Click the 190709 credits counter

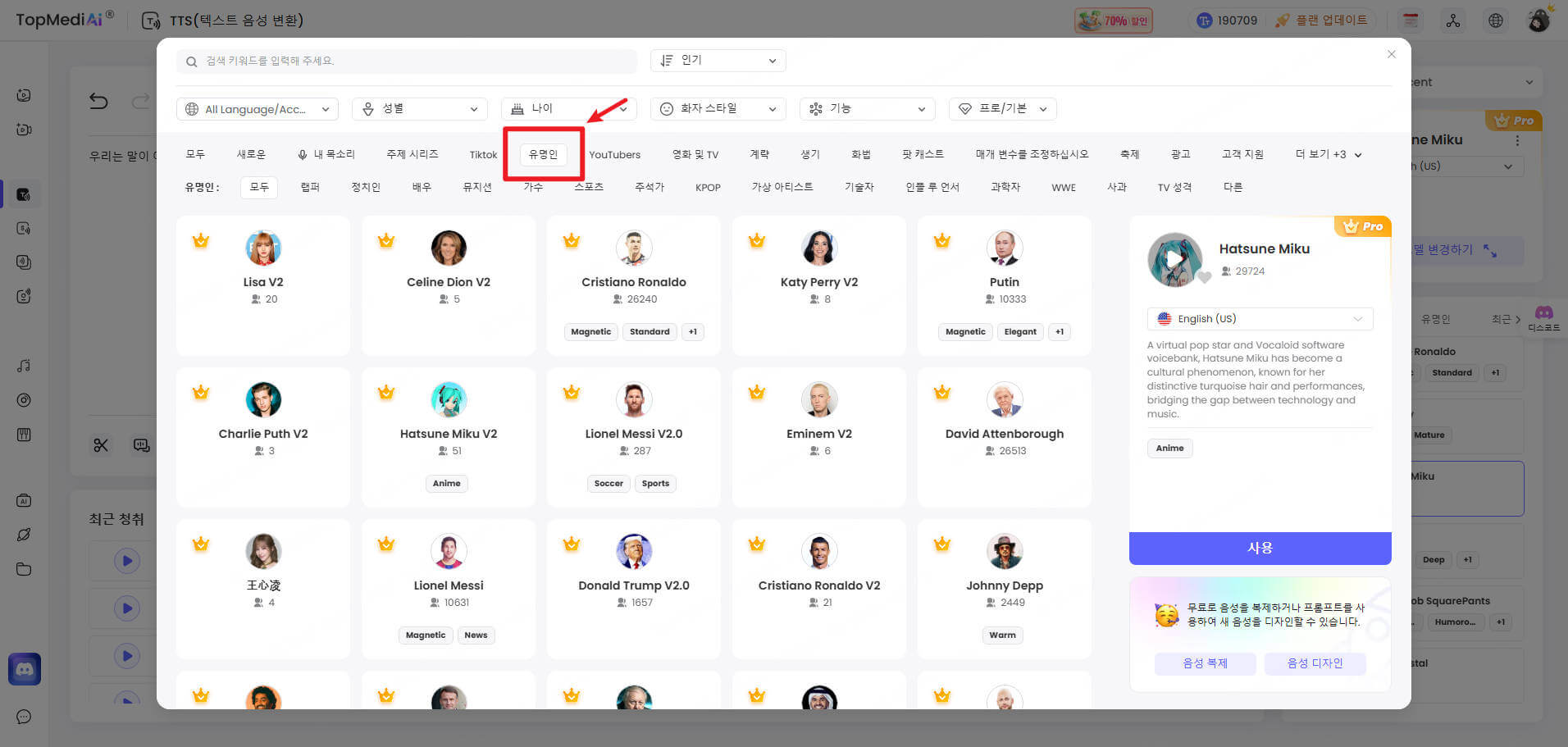(1227, 20)
